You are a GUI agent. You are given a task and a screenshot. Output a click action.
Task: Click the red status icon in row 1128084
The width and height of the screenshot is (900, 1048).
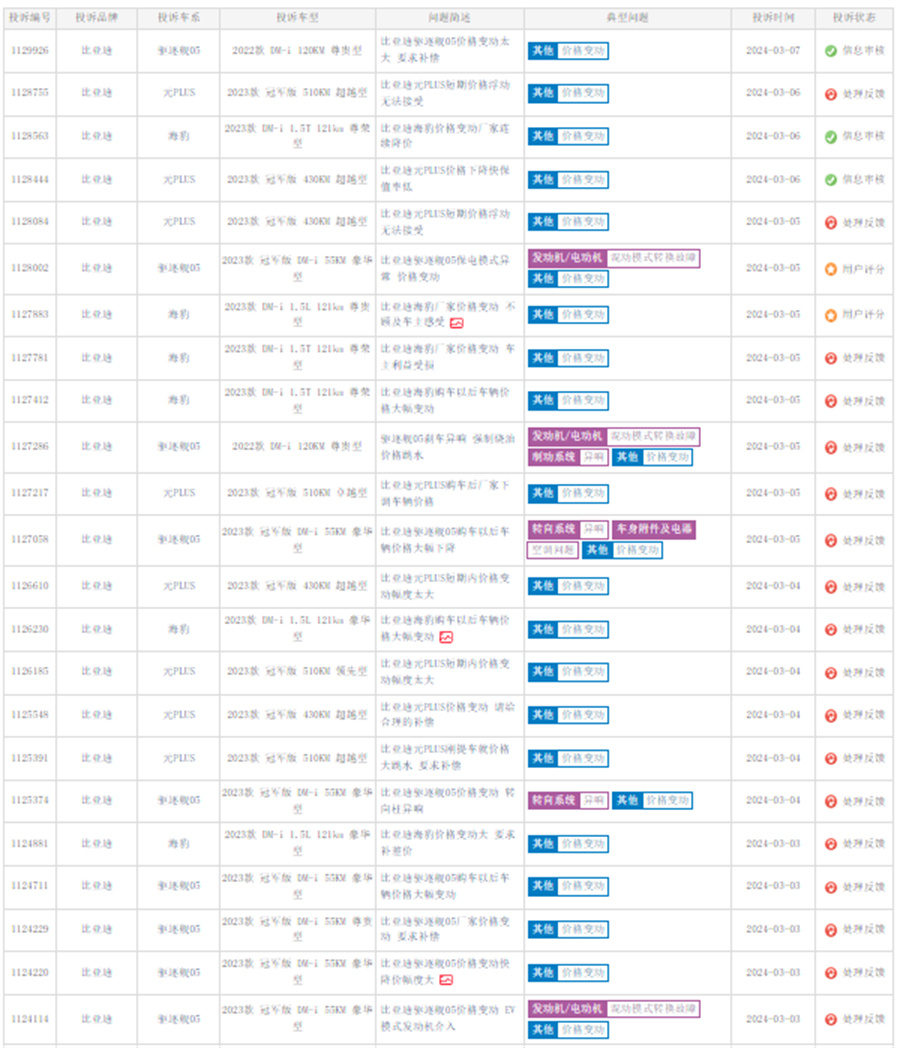(831, 223)
